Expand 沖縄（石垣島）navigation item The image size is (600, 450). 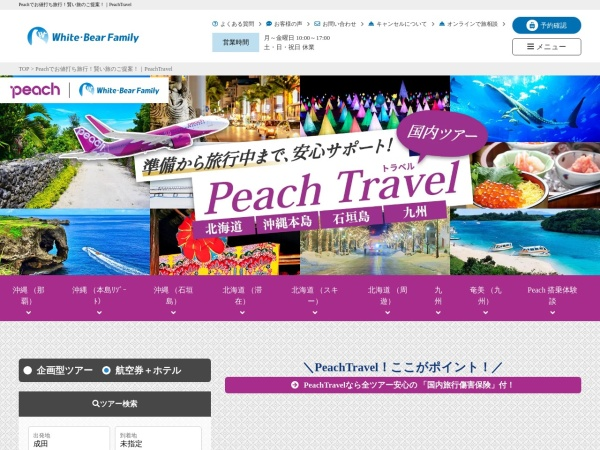pyautogui.click(x=173, y=298)
